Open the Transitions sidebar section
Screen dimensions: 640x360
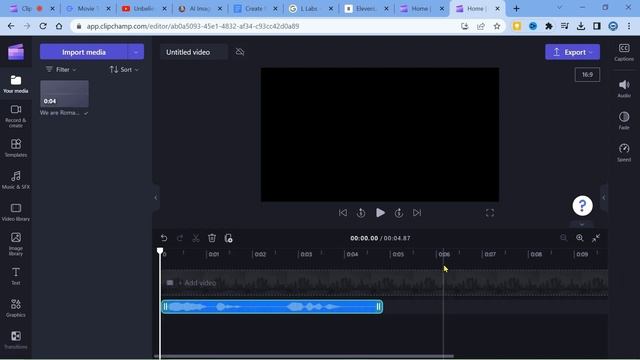(16, 340)
